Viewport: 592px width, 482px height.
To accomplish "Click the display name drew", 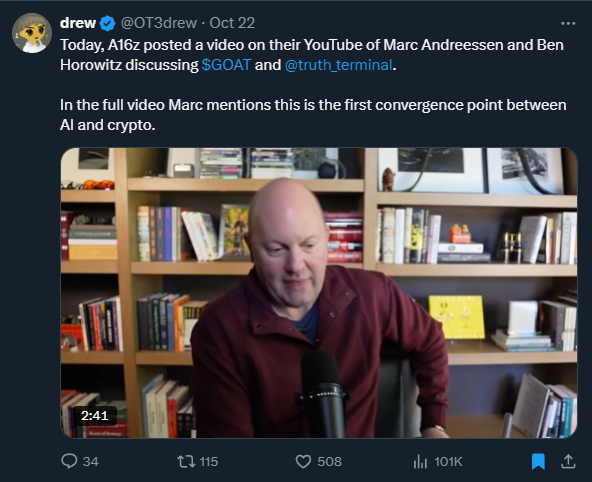I will coord(78,23).
